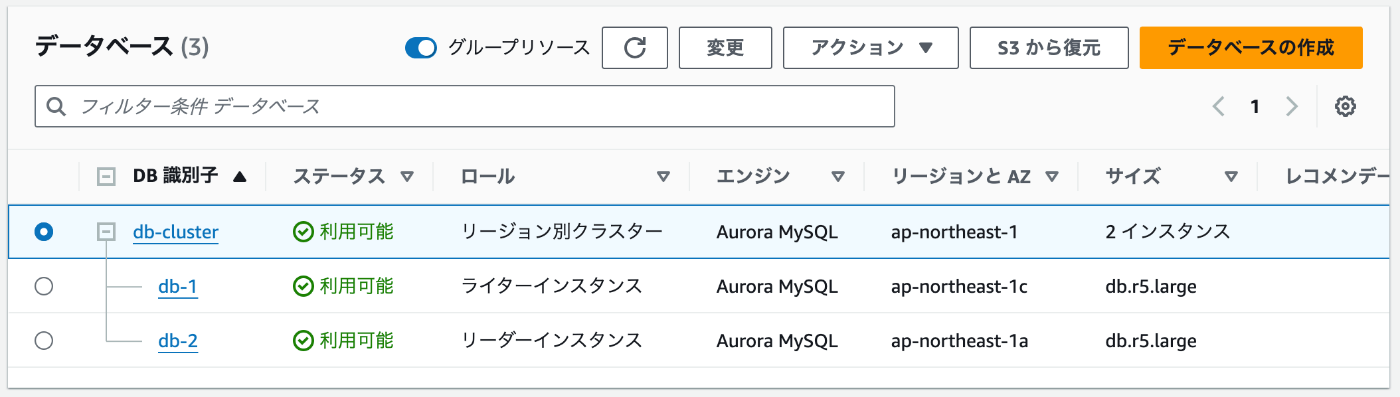Collapse all rows via header minus box
Viewport: 1400px width, 397px height.
point(105,177)
